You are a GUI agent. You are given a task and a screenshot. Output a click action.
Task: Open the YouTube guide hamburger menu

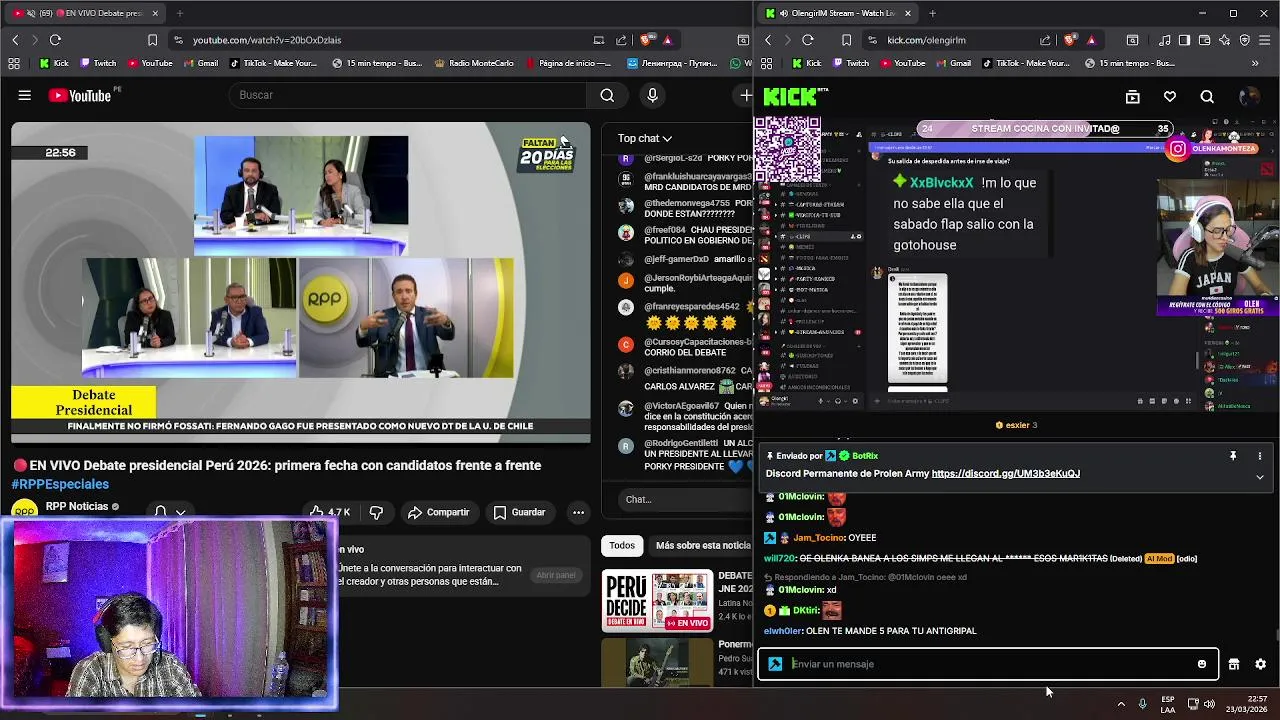[24, 95]
